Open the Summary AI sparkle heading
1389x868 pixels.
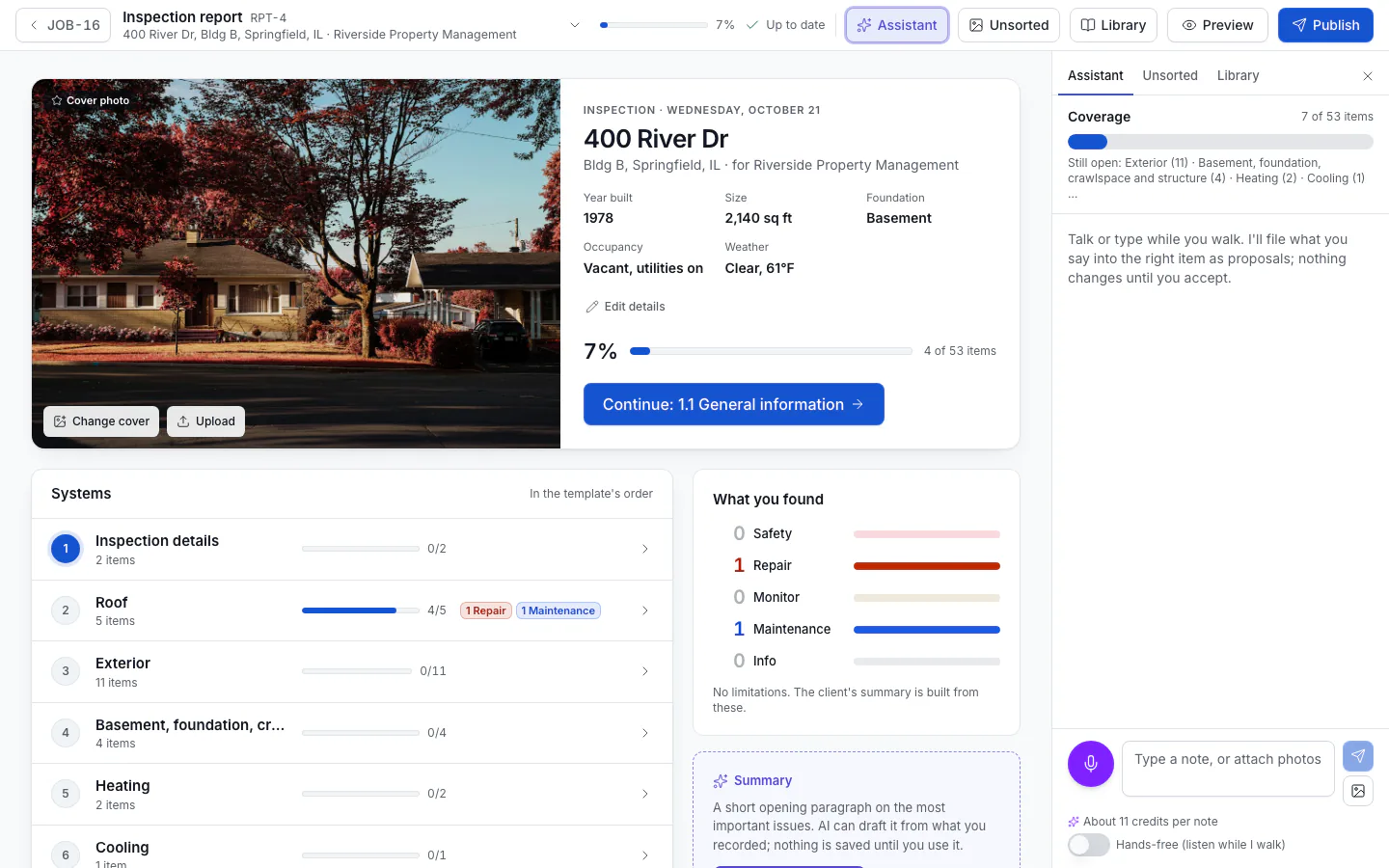pos(752,780)
